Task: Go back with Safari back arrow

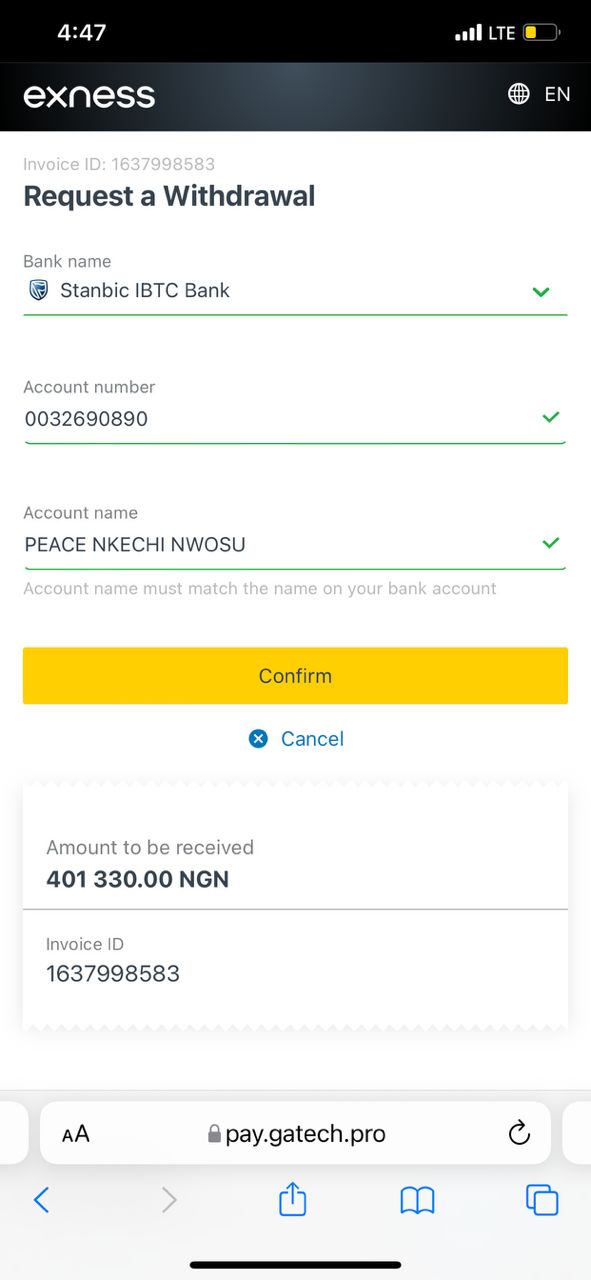Action: coord(41,1199)
